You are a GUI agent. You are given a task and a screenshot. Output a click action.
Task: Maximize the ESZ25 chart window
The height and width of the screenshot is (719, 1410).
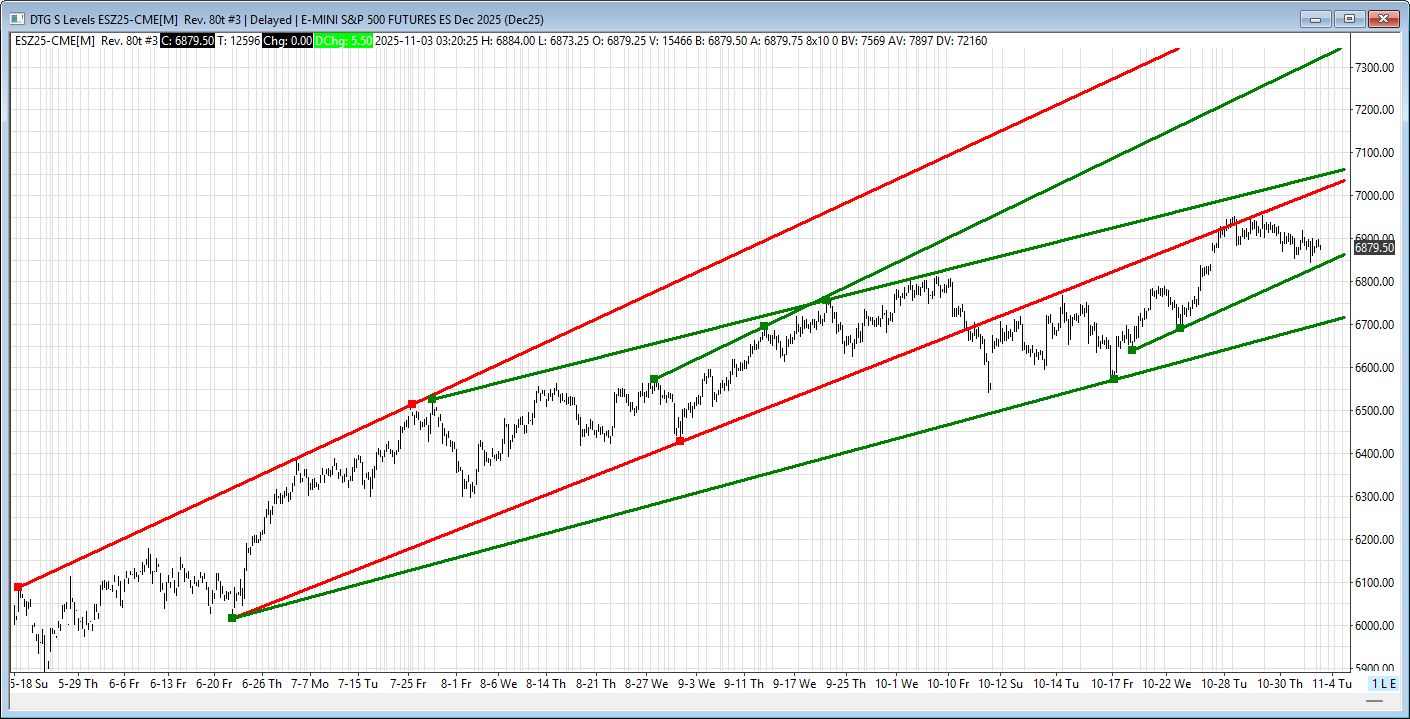1349,19
